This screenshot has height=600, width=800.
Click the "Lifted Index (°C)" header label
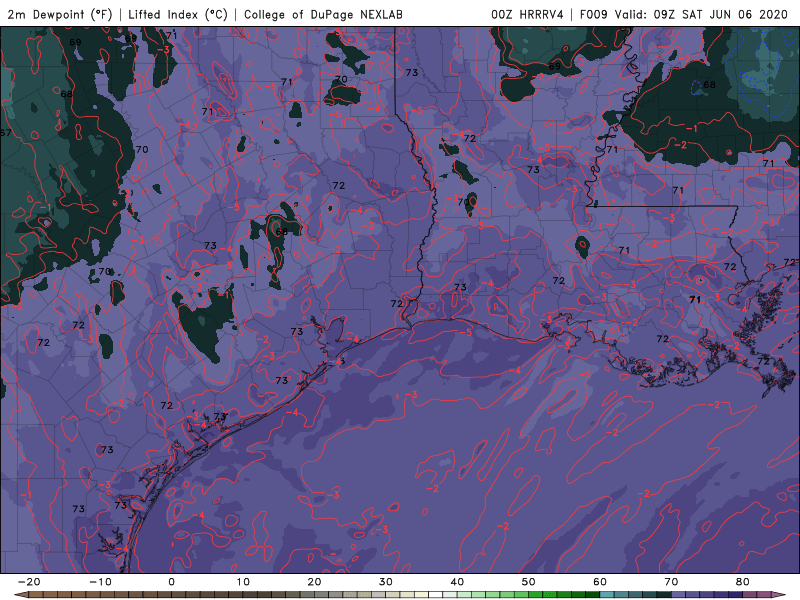(178, 14)
